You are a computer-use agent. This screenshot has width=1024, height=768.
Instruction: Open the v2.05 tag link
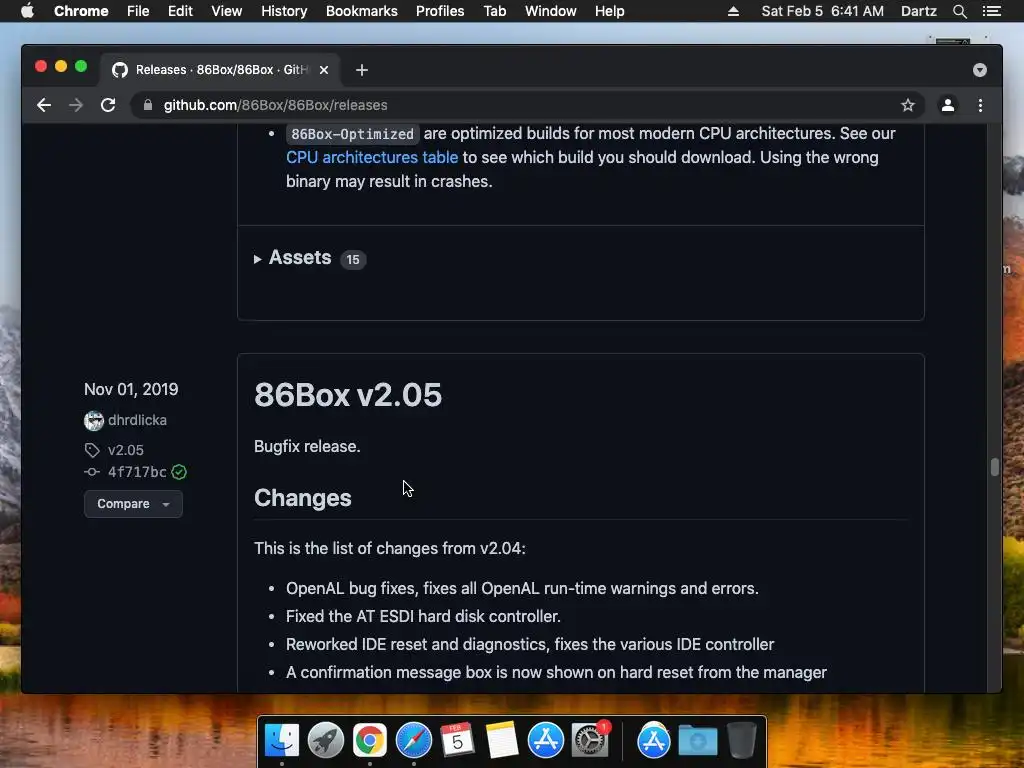point(125,450)
